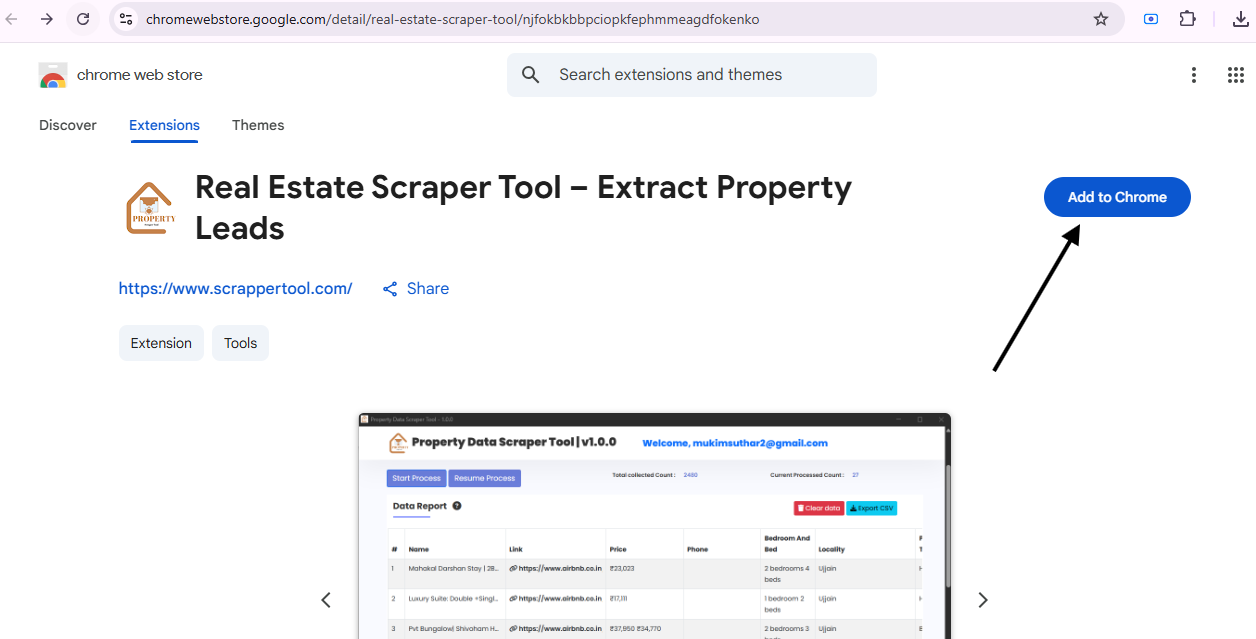
Task: Open the Discover tab
Action: (68, 125)
